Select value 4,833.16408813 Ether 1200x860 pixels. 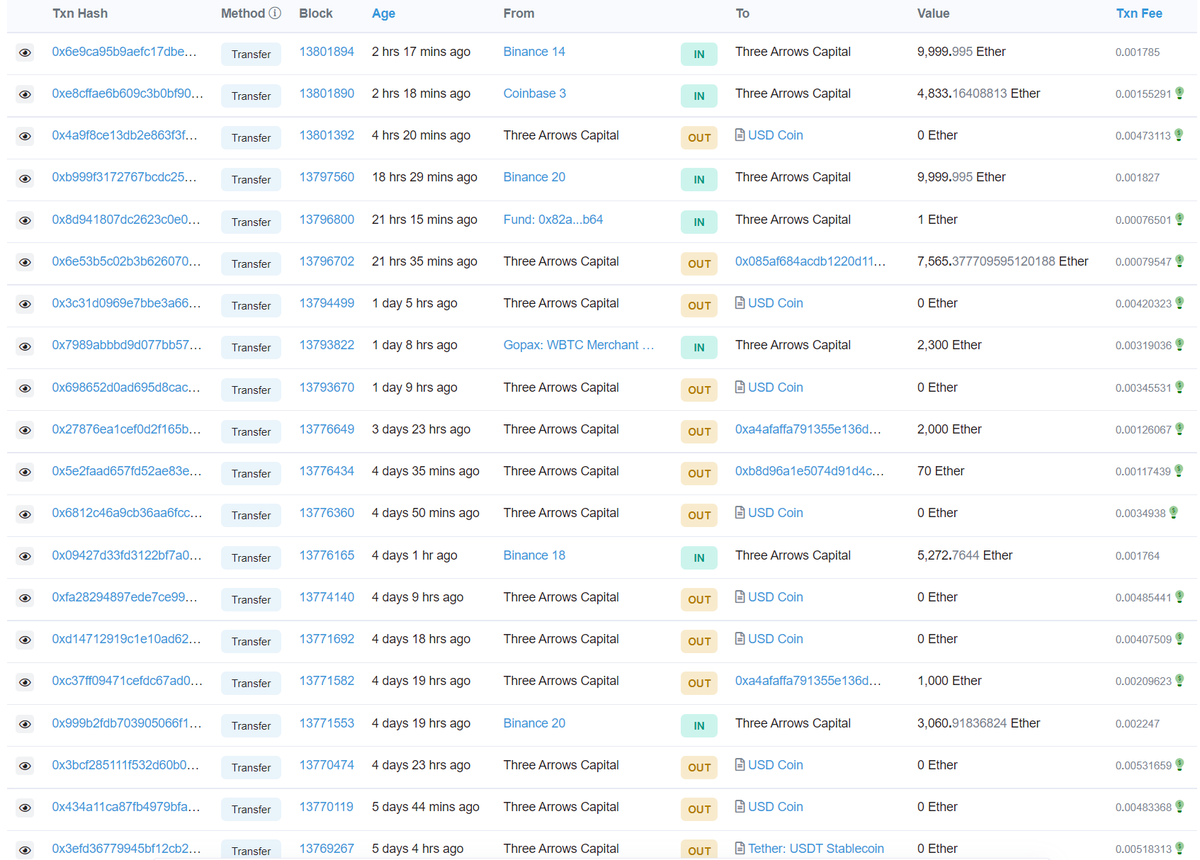pyautogui.click(x=978, y=93)
